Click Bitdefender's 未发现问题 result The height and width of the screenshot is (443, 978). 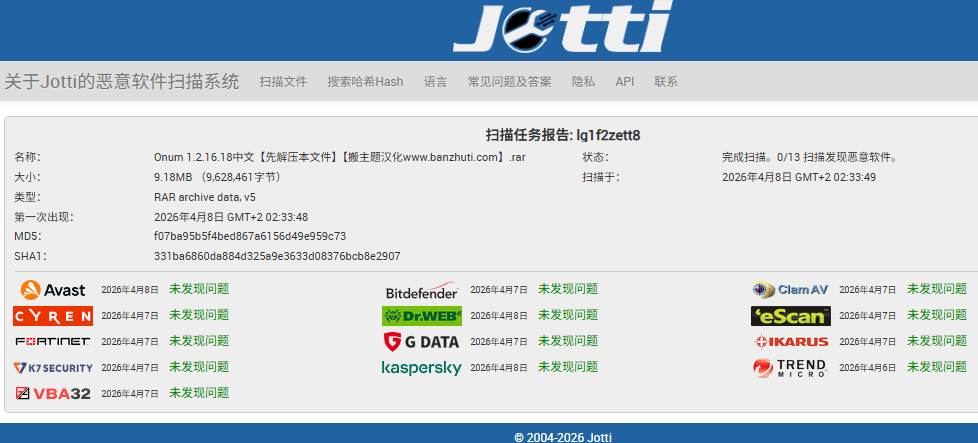[568, 289]
